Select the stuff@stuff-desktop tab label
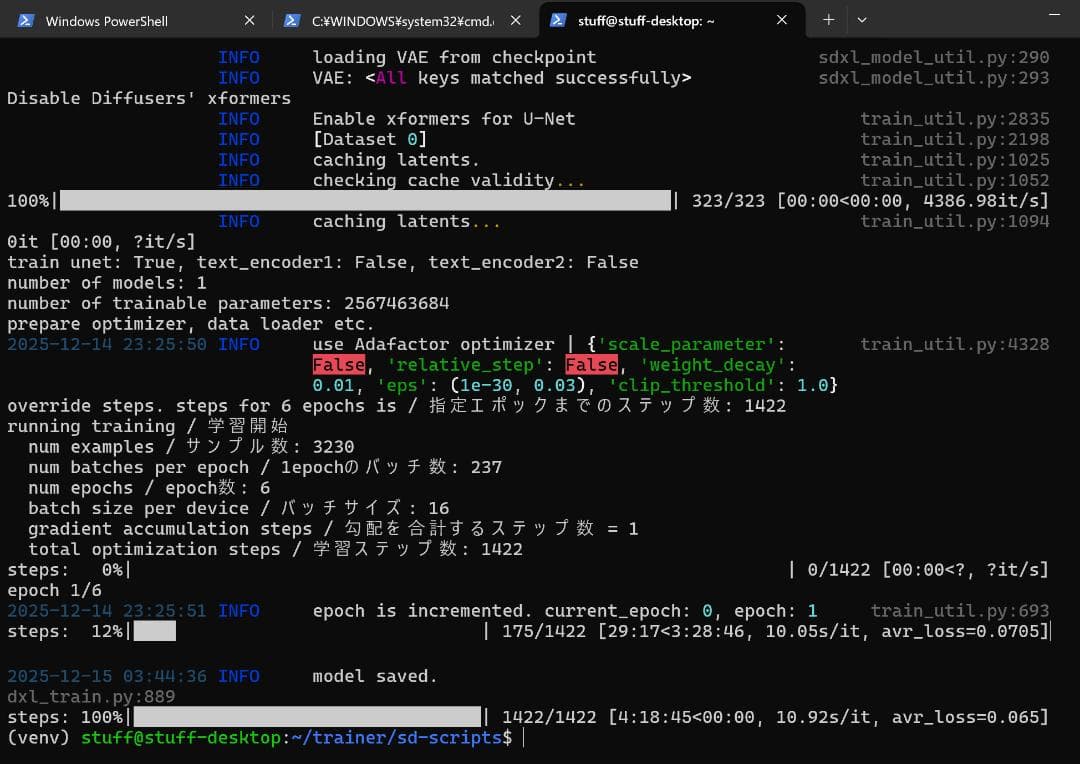The image size is (1080, 764). click(646, 21)
